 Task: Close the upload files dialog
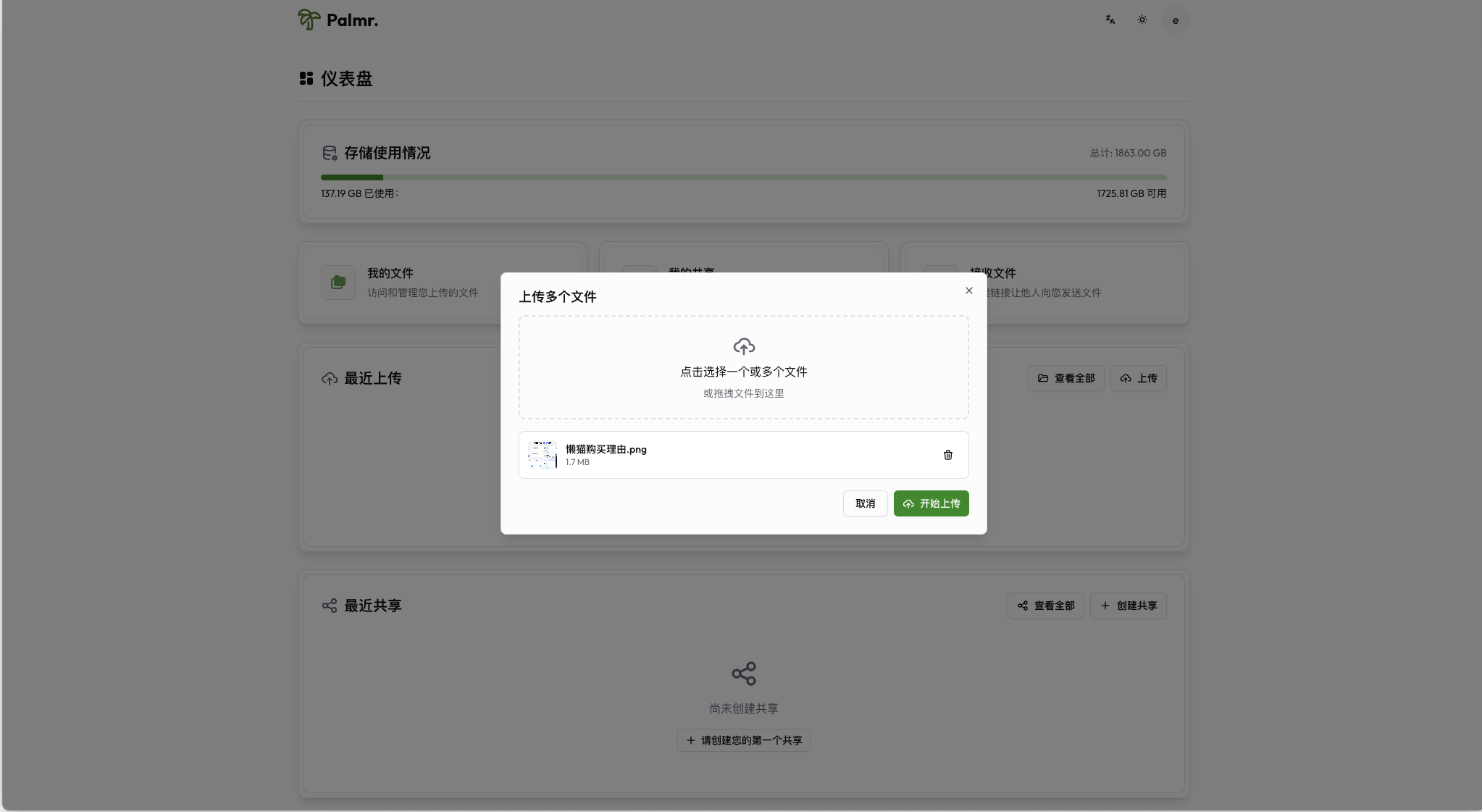click(969, 290)
